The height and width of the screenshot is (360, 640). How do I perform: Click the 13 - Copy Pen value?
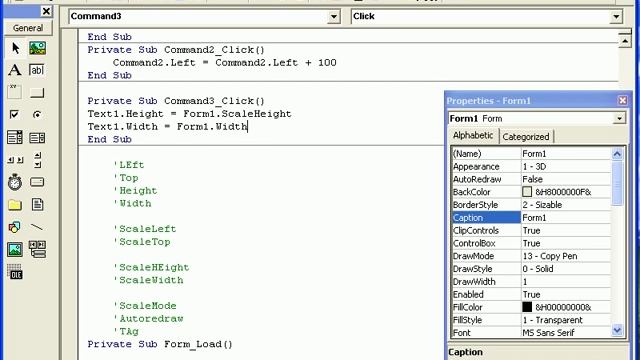click(550, 256)
